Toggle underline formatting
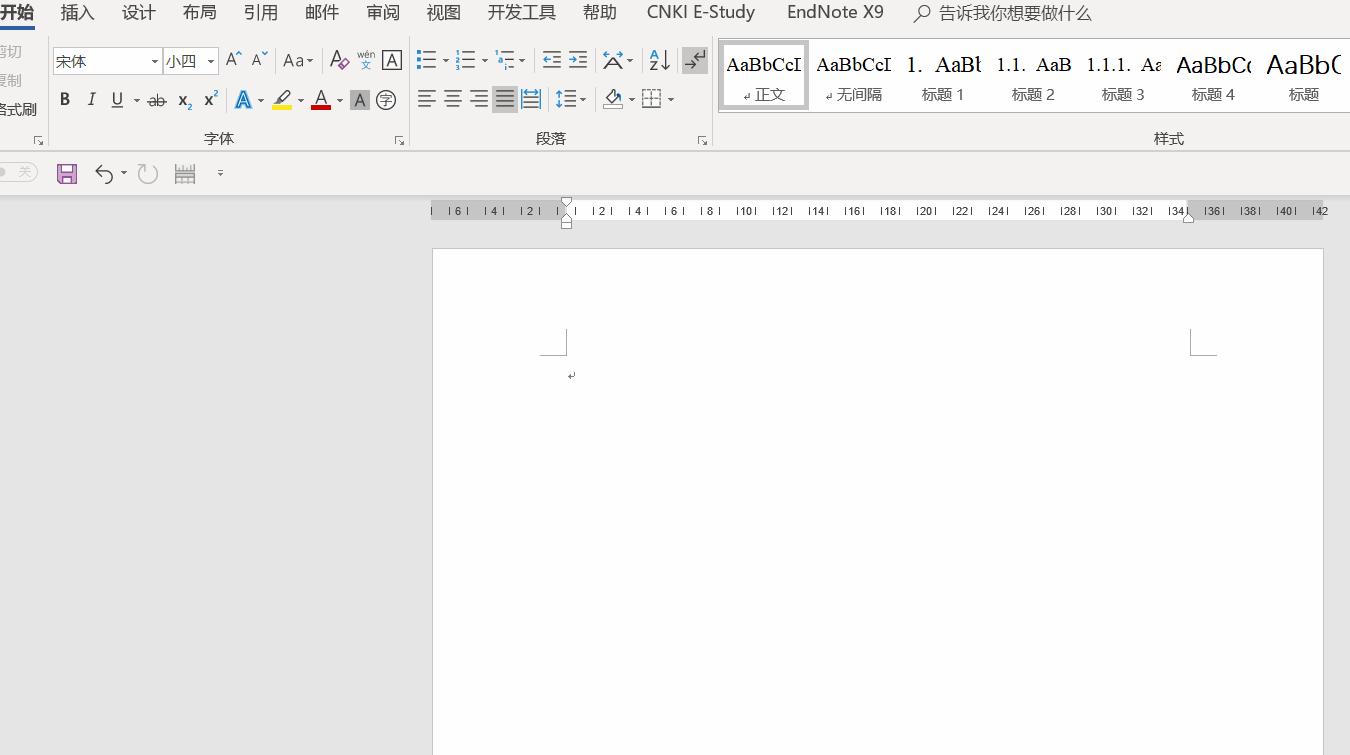1350x755 pixels. pos(117,99)
